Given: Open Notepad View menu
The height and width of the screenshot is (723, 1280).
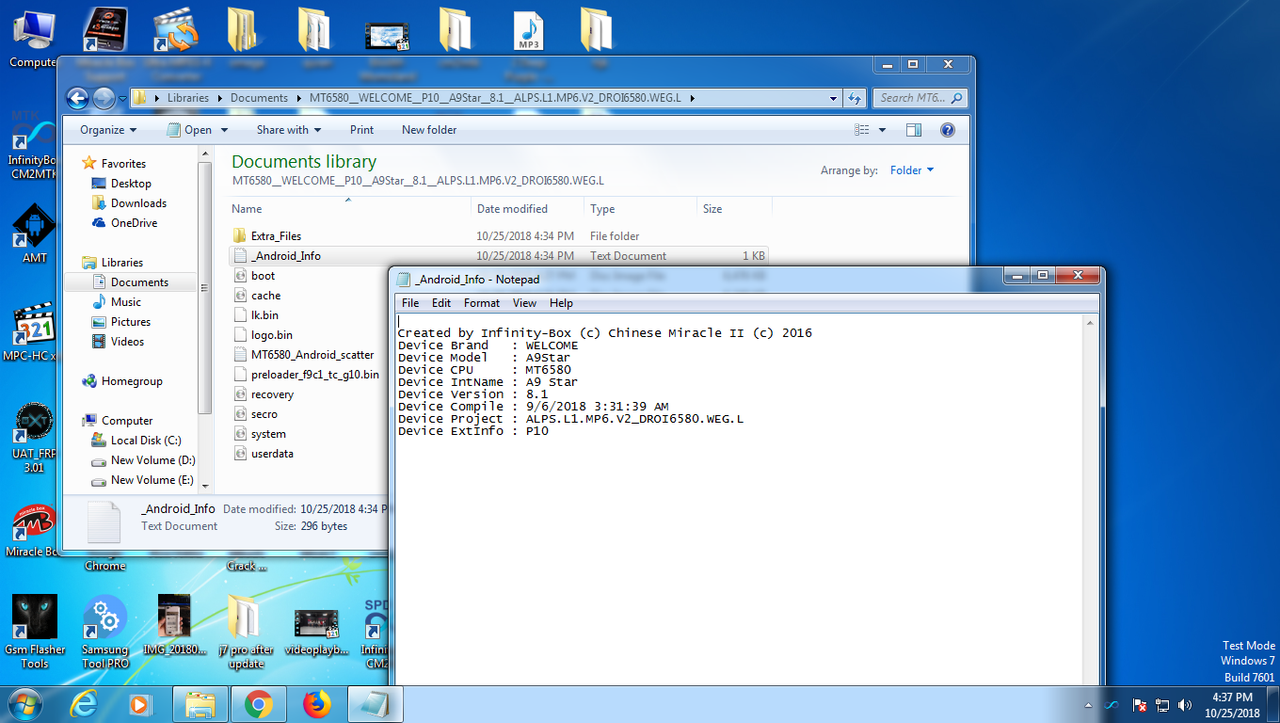Looking at the screenshot, I should pos(525,303).
